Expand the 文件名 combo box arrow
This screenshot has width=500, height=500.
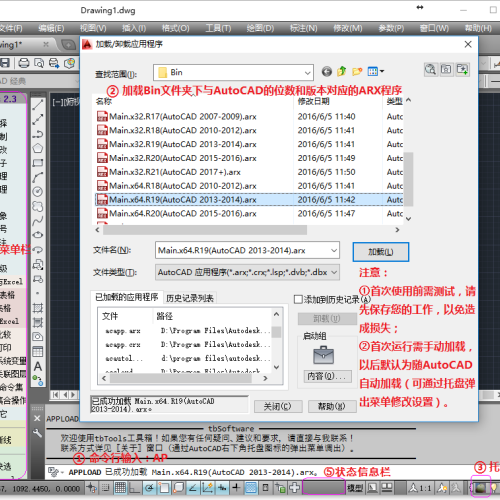click(334, 250)
